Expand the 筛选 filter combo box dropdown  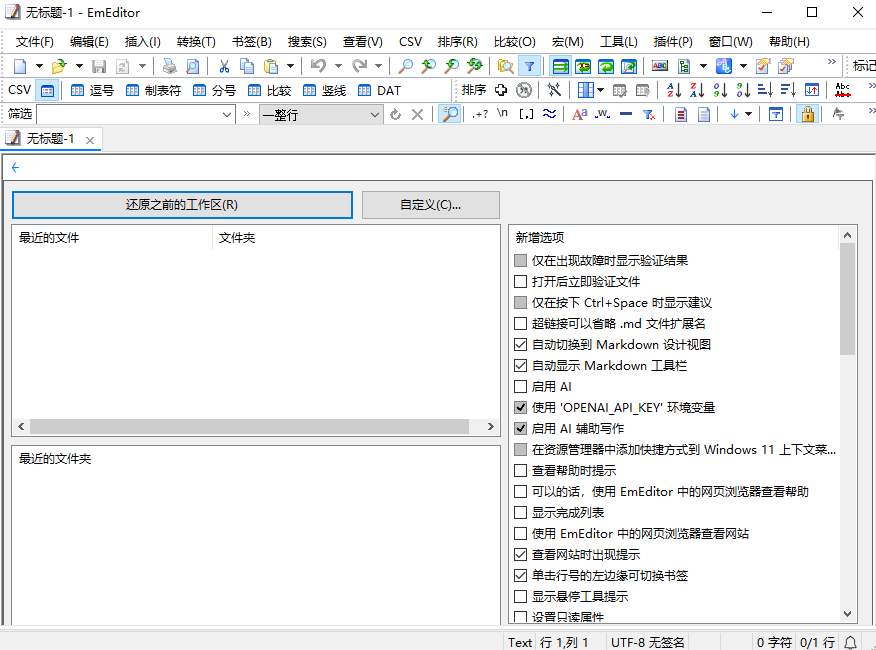(x=225, y=113)
